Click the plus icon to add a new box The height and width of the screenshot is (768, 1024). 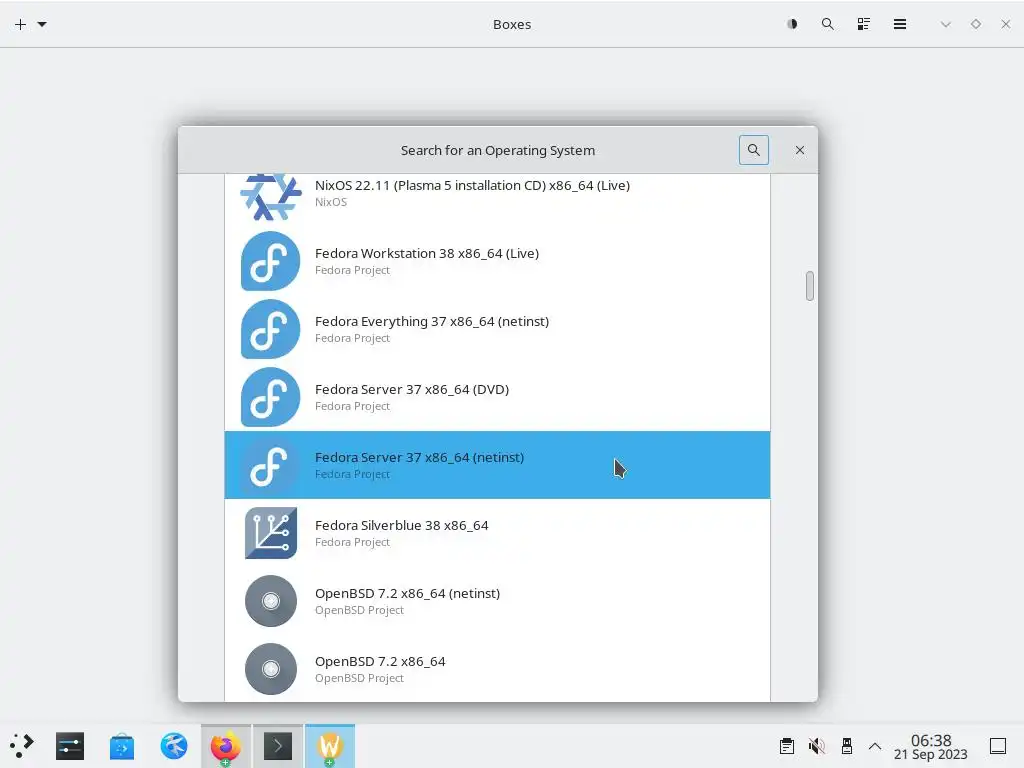[x=20, y=24]
